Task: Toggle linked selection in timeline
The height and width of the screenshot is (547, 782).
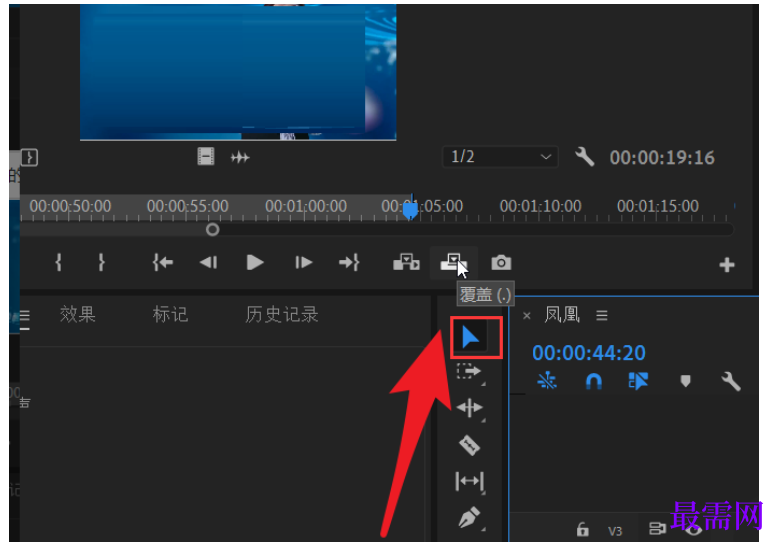Action: pyautogui.click(x=638, y=381)
